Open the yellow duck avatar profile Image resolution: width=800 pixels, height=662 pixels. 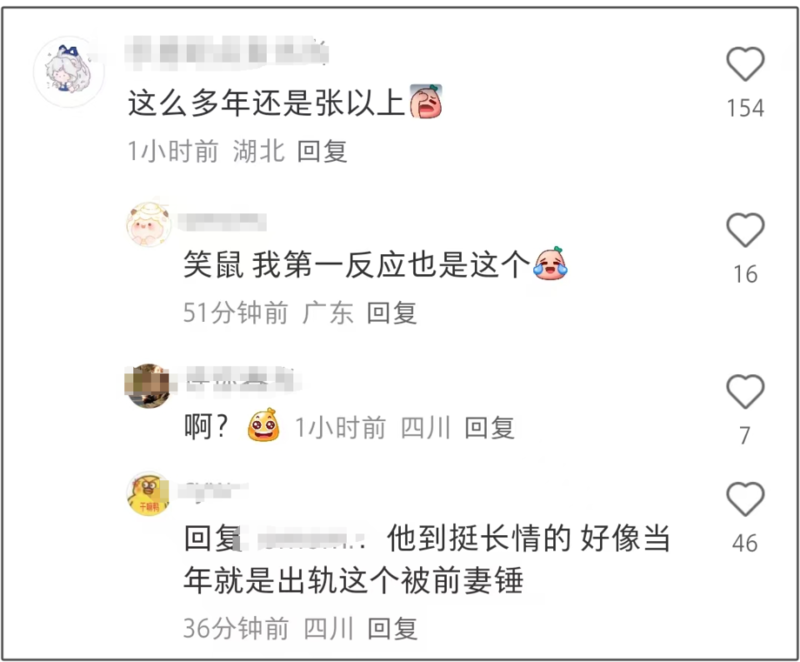point(148,494)
